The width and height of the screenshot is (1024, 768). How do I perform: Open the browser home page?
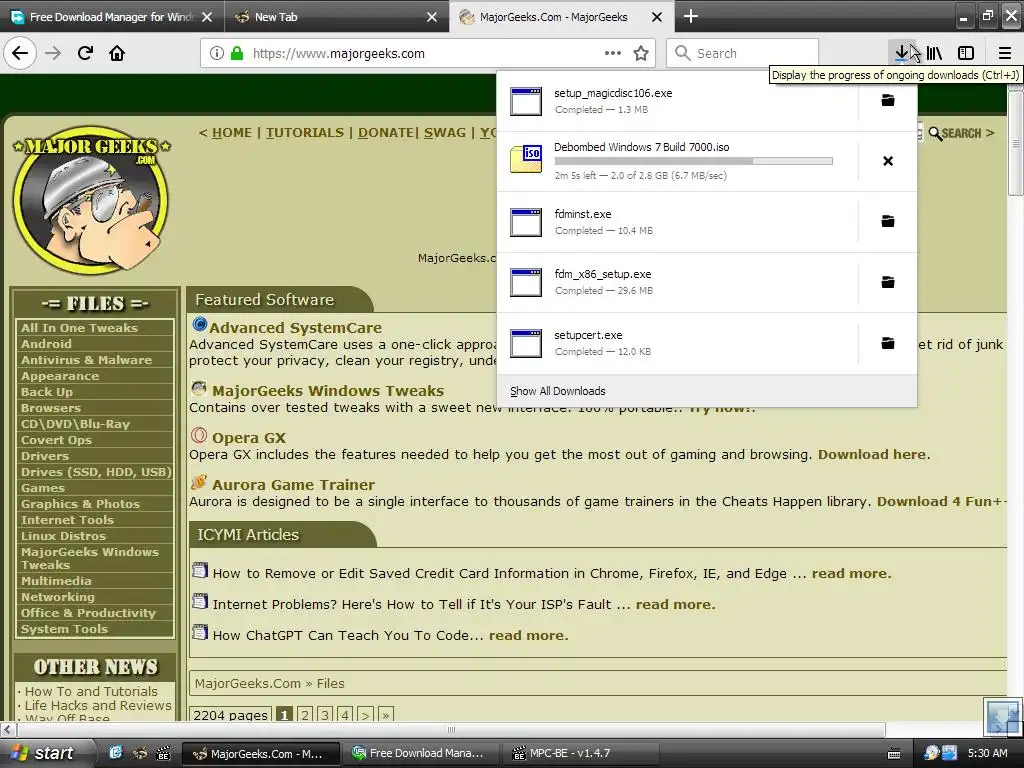coord(117,53)
